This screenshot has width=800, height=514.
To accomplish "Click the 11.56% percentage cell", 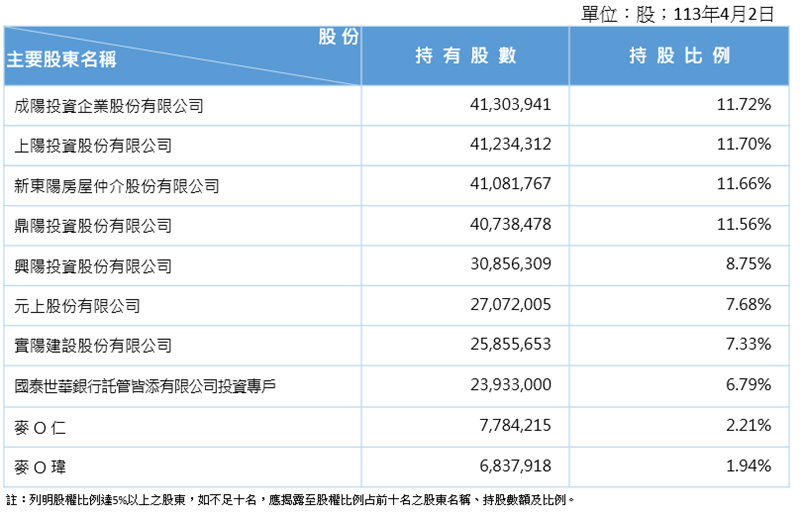I will [x=744, y=224].
